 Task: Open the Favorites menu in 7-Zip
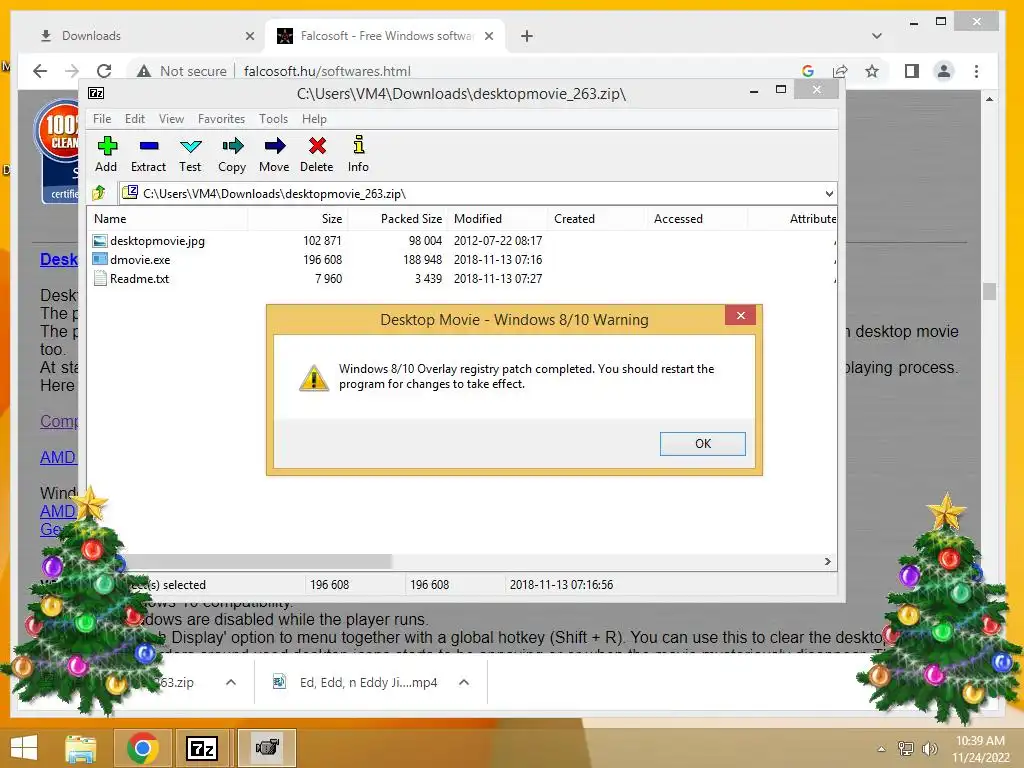click(221, 119)
